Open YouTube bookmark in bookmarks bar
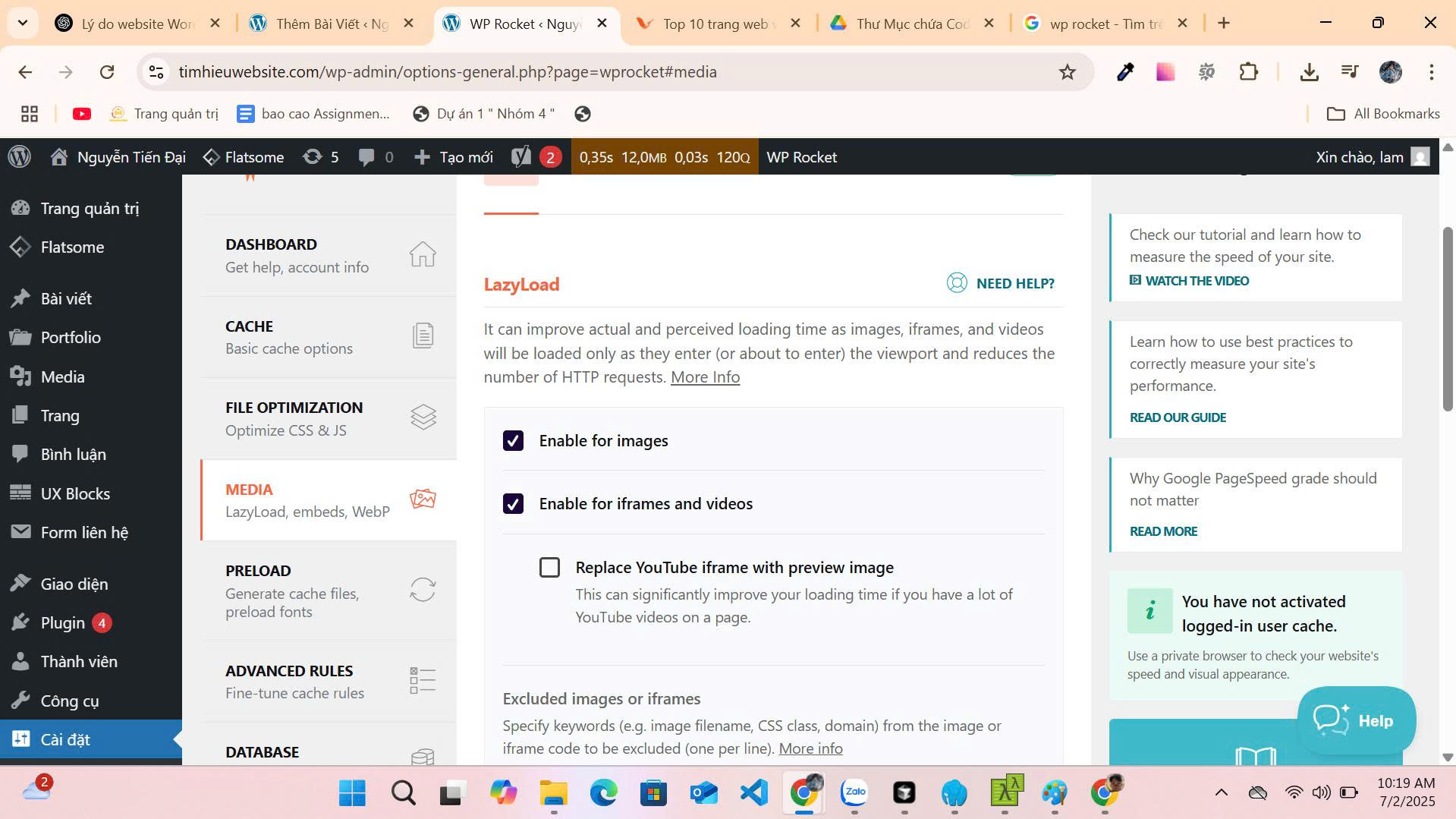 coord(82,114)
